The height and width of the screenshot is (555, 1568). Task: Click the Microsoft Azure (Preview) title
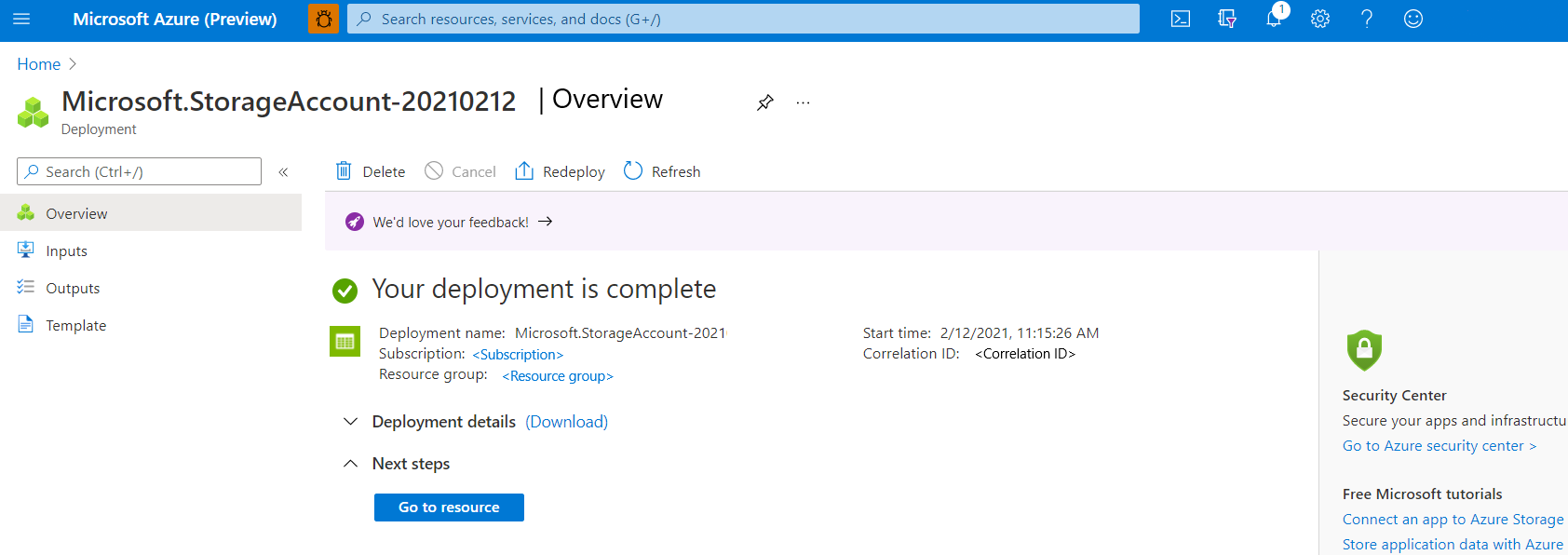[x=175, y=19]
